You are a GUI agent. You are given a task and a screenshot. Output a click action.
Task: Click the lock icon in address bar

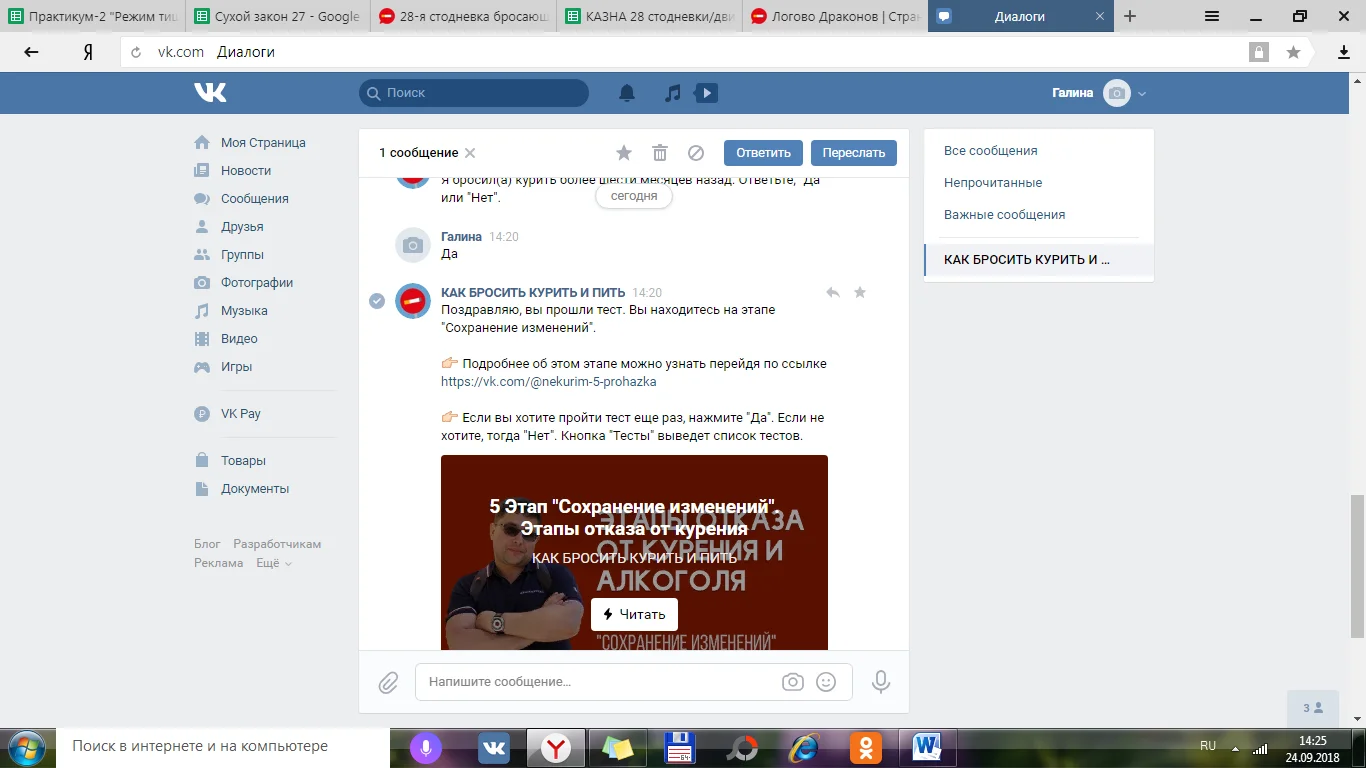[1259, 52]
